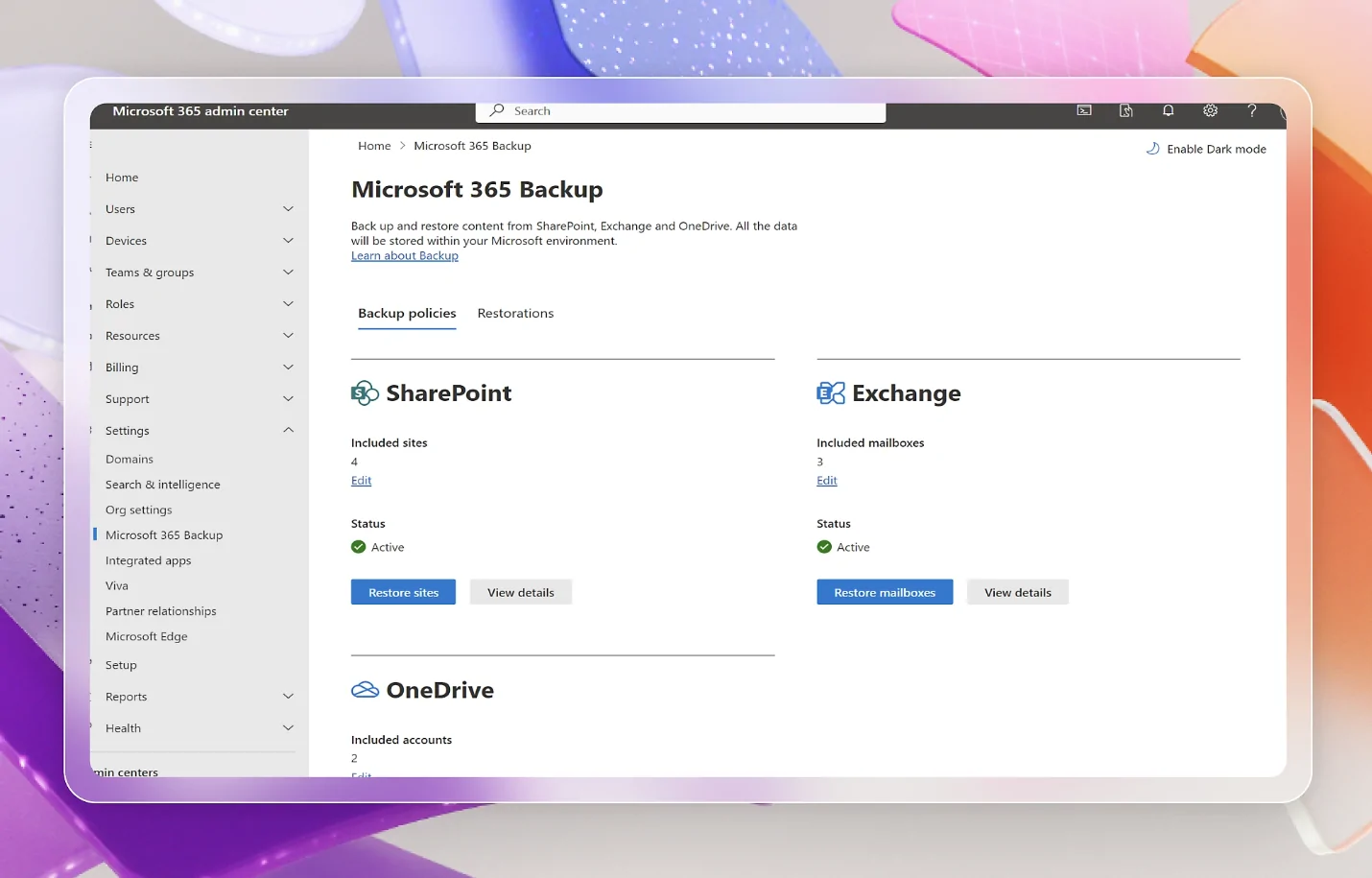Image resolution: width=1372 pixels, height=878 pixels.
Task: Expand the Users section in the sidebar
Action: tap(288, 208)
